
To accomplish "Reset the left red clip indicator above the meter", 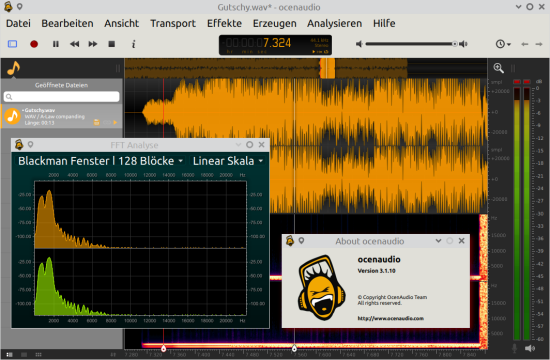I will coord(517,82).
